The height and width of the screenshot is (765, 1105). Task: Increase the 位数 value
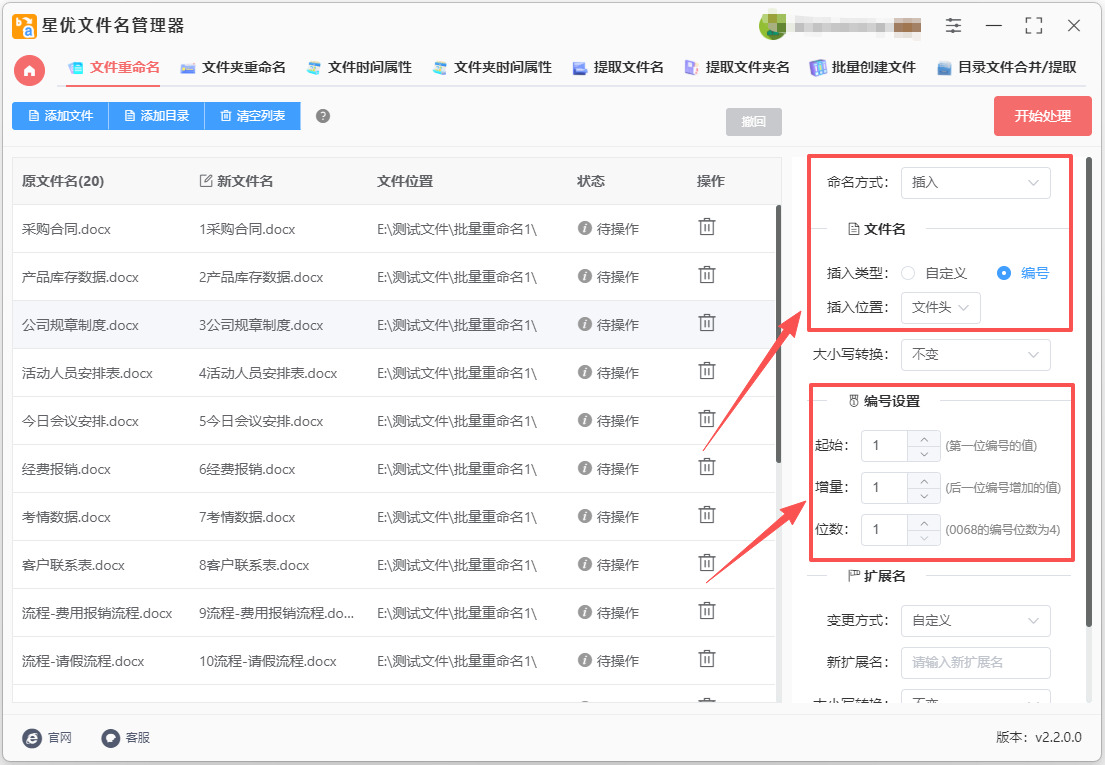coord(924,523)
